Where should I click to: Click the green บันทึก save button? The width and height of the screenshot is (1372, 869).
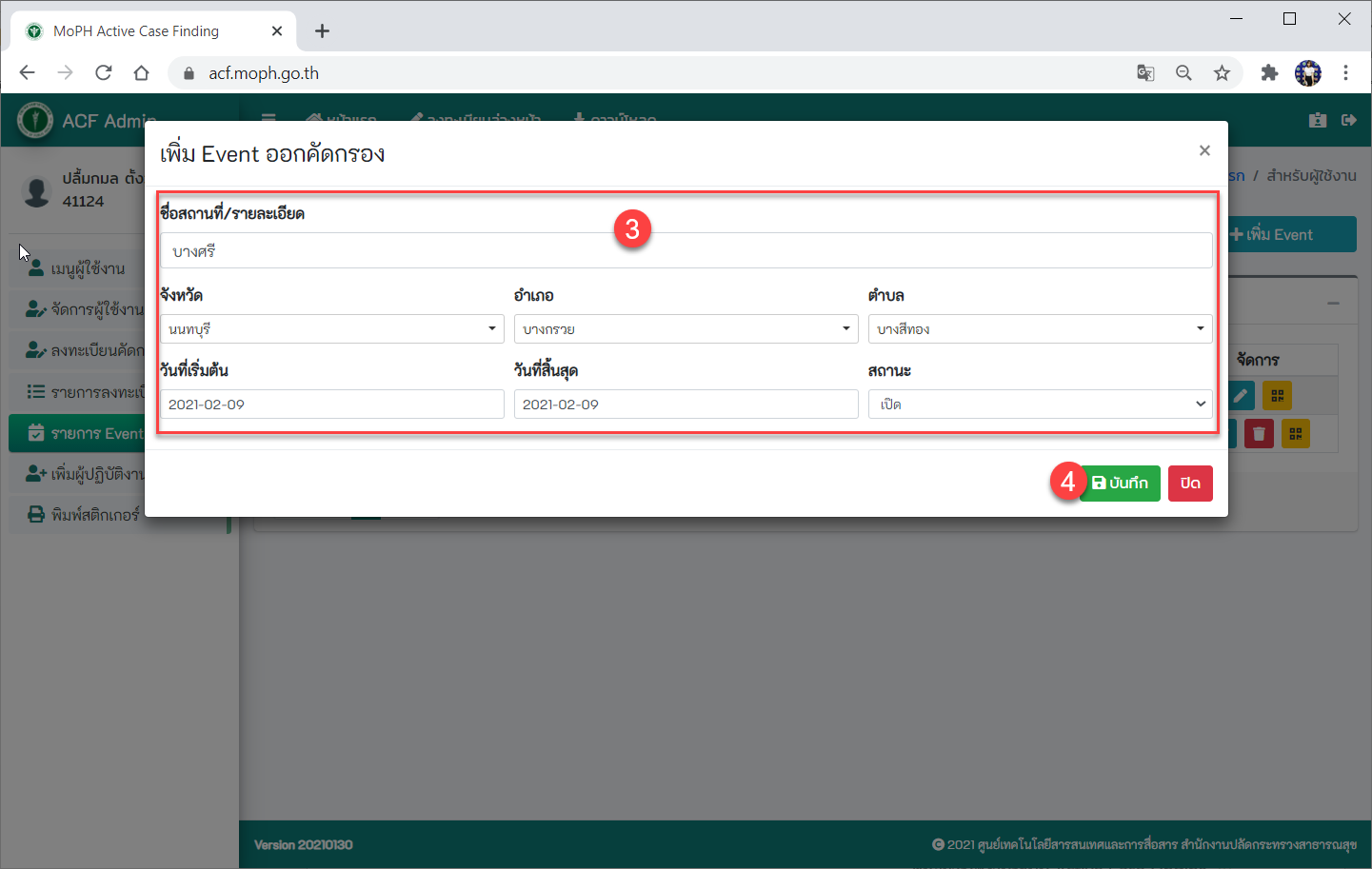coord(1120,484)
